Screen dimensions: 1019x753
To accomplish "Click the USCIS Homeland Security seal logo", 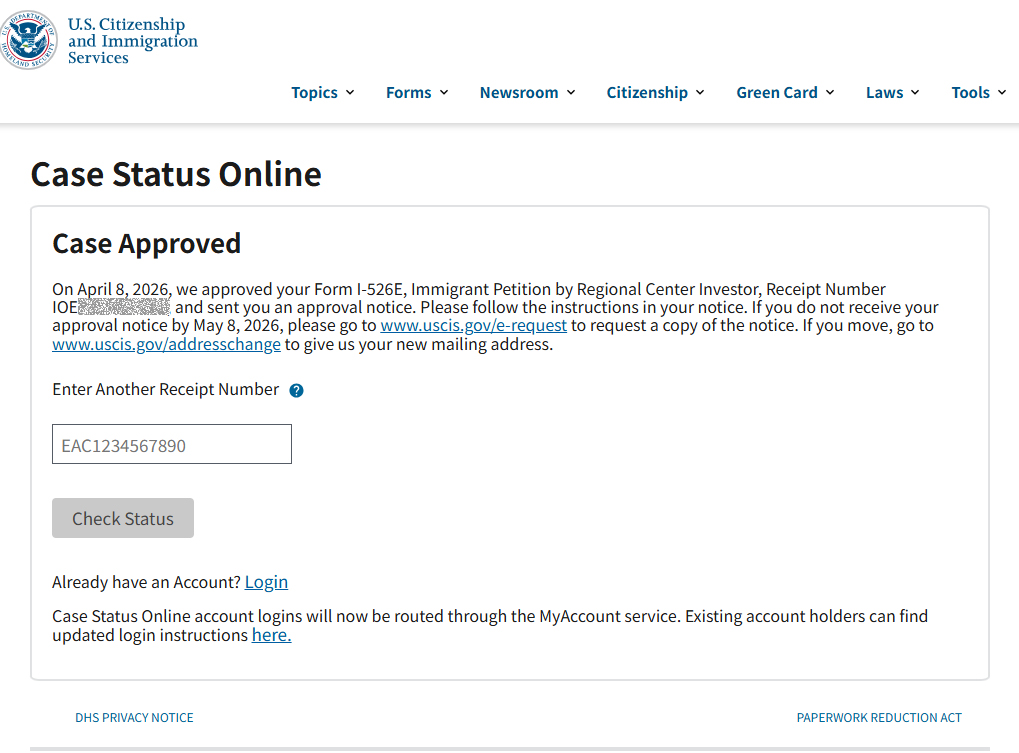I will pyautogui.click(x=28, y=40).
